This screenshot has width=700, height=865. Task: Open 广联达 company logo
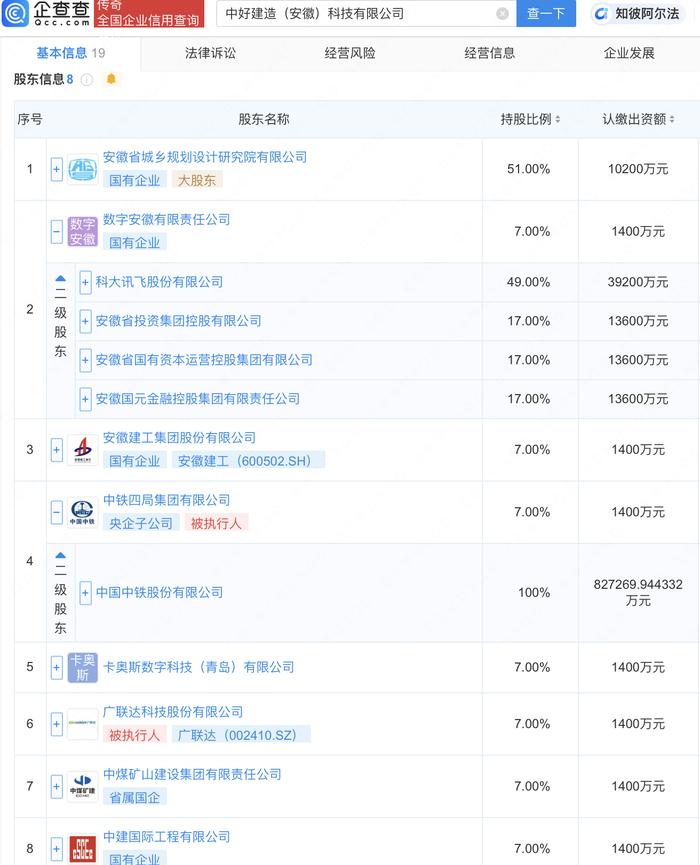(82, 724)
